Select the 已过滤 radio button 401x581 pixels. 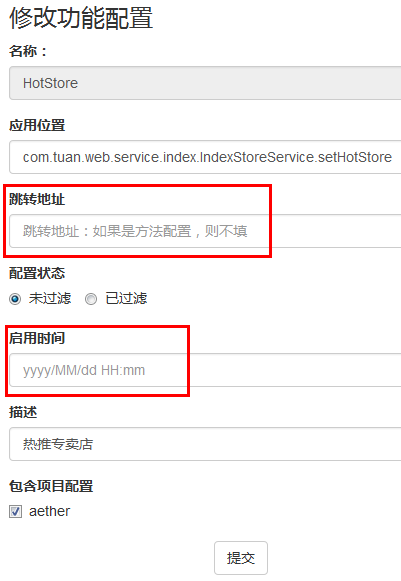91,299
